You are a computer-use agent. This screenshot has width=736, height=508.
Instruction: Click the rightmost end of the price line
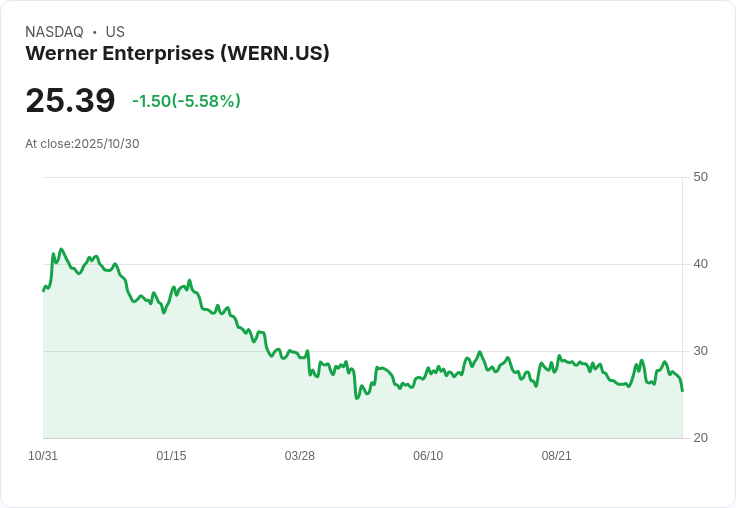(682, 390)
